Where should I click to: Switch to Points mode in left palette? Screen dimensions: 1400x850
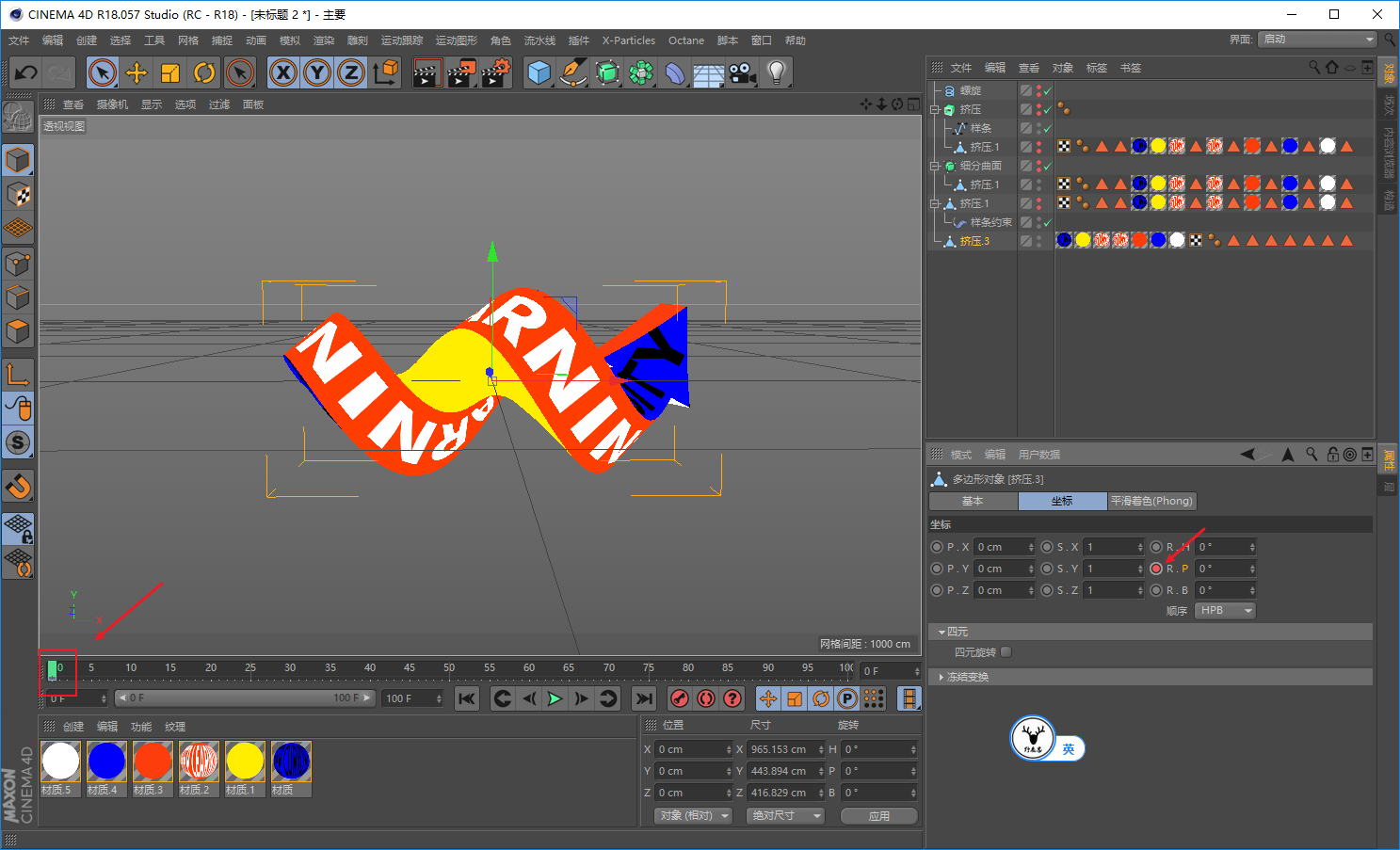(x=18, y=263)
